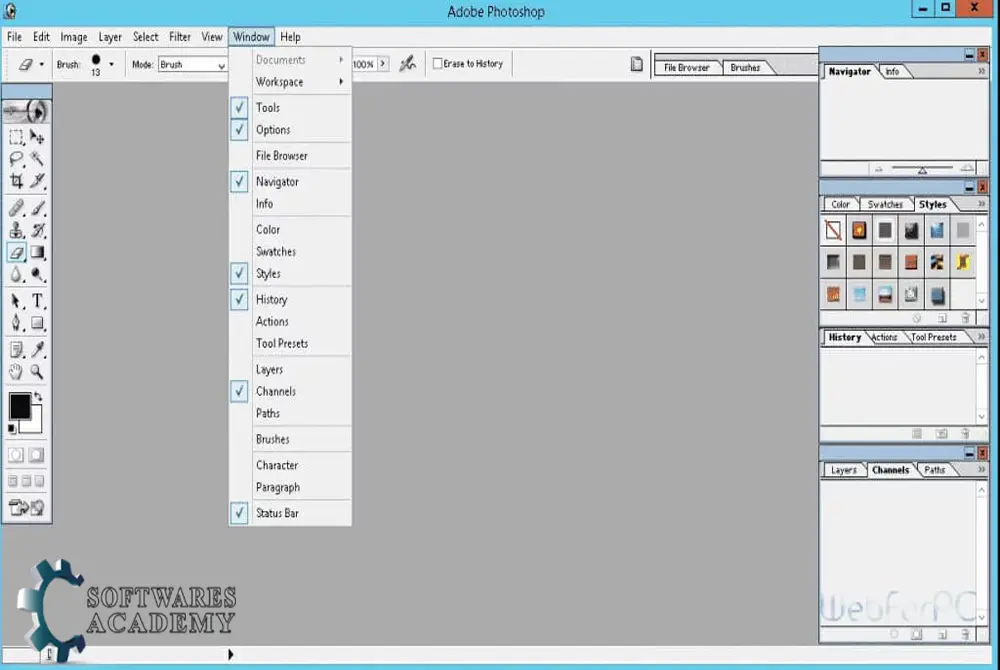The image size is (1000, 670).
Task: Click the Jump to ImageReady icon
Action: [x=26, y=507]
